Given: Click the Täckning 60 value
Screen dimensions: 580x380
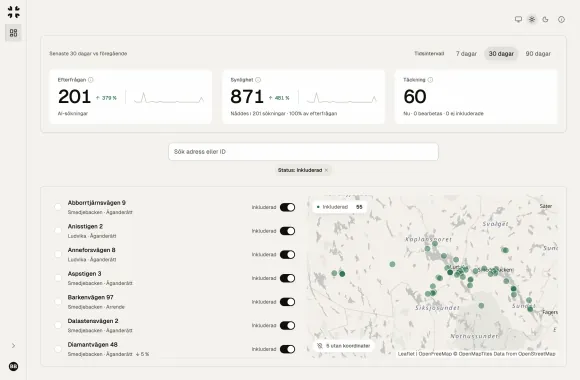Looking at the screenshot, I should (415, 97).
